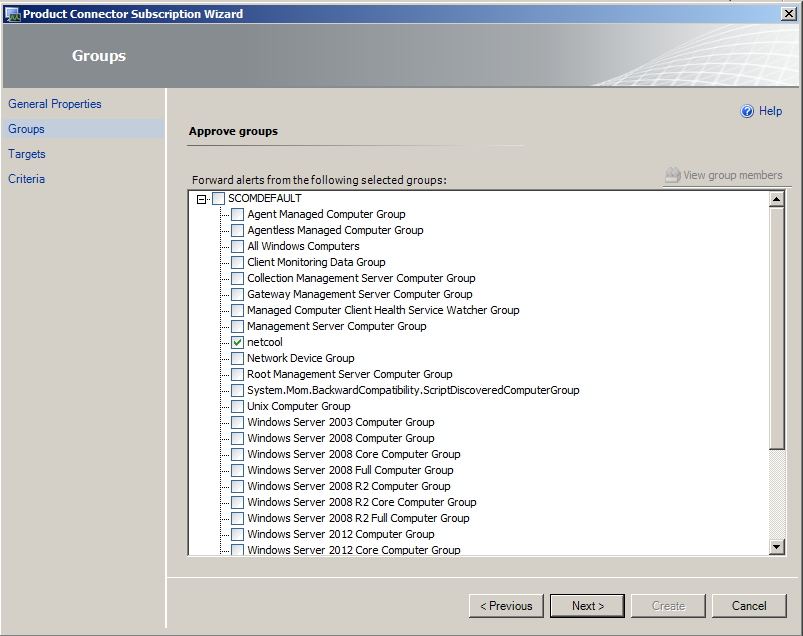
Task: Click the Previous button
Action: [x=506, y=606]
